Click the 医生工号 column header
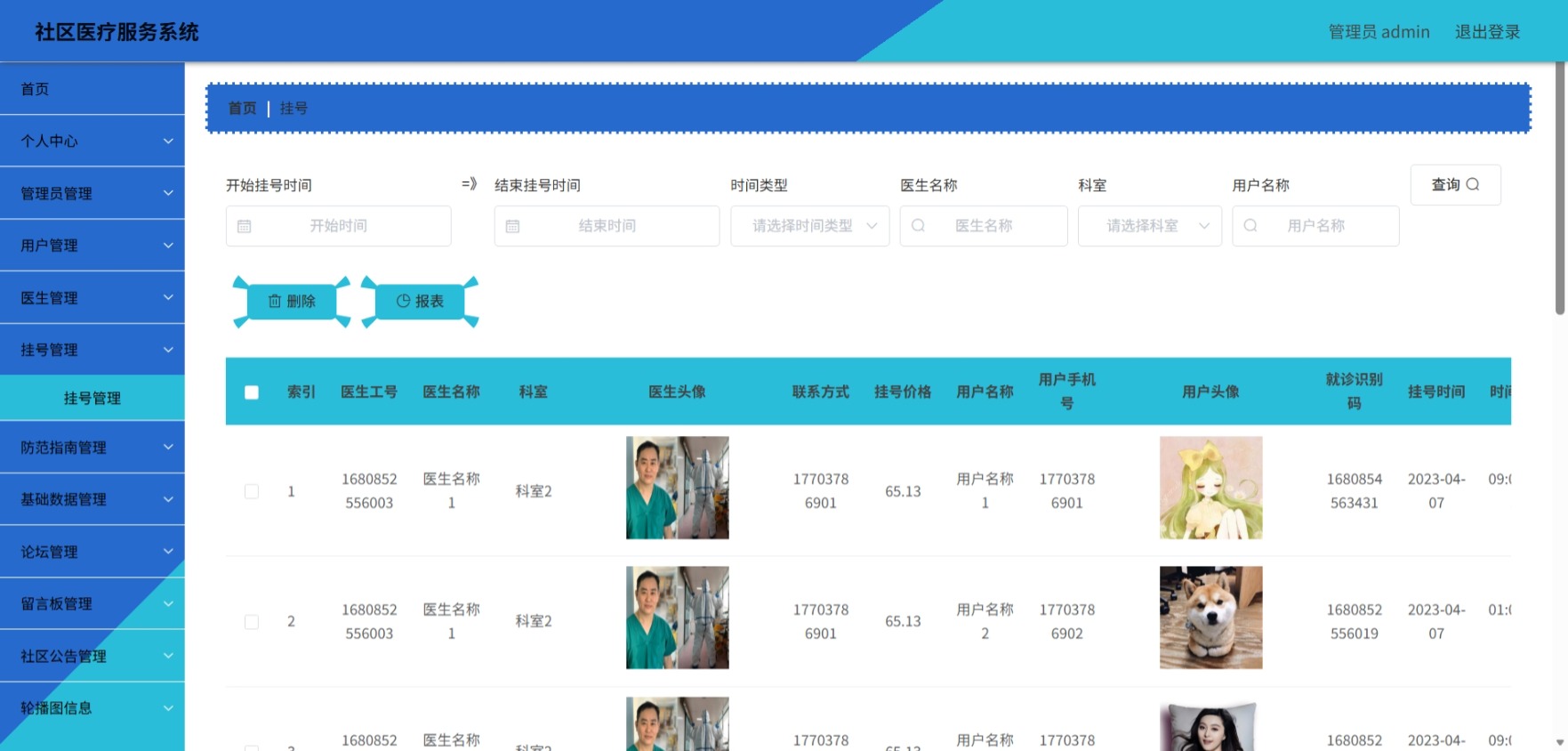This screenshot has height=751, width=1568. tap(369, 392)
